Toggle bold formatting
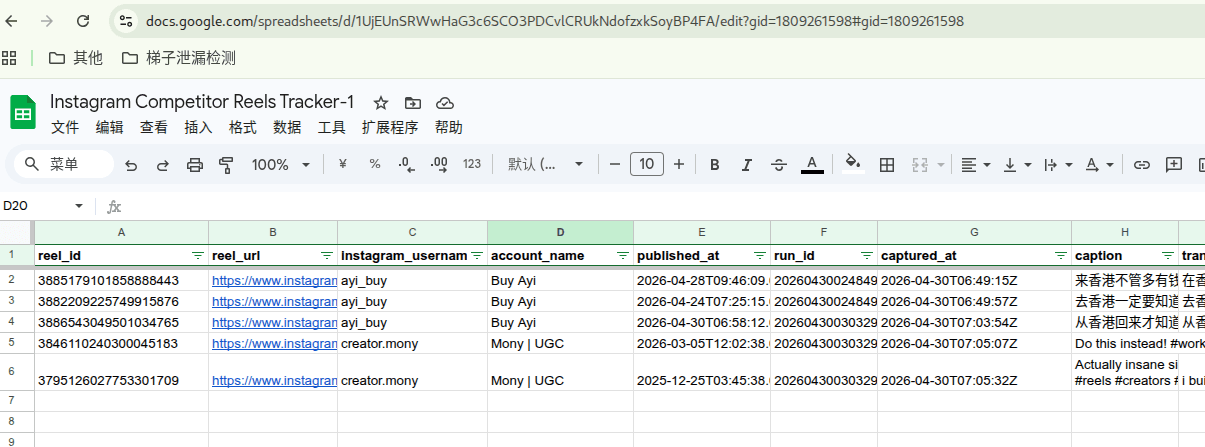This screenshot has width=1205, height=447. point(715,165)
